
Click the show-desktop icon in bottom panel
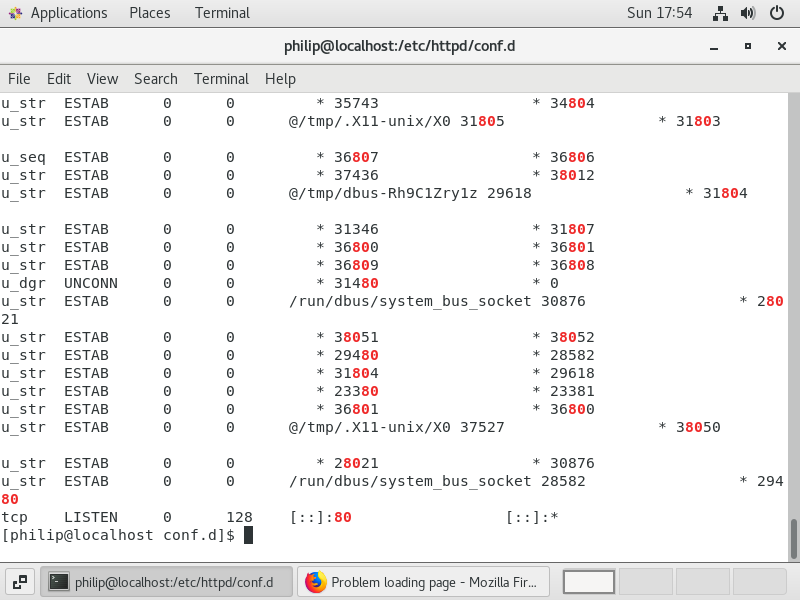coord(20,582)
